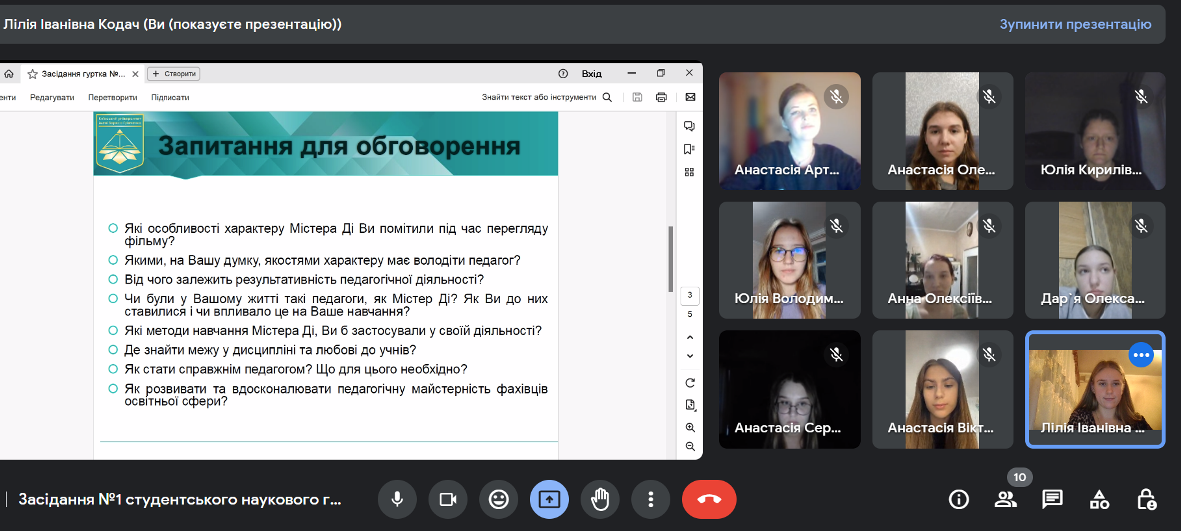Screen dimensions: 1181x531
Task: Select Юлія Кирилів... video tile
Action: pos(1095,131)
